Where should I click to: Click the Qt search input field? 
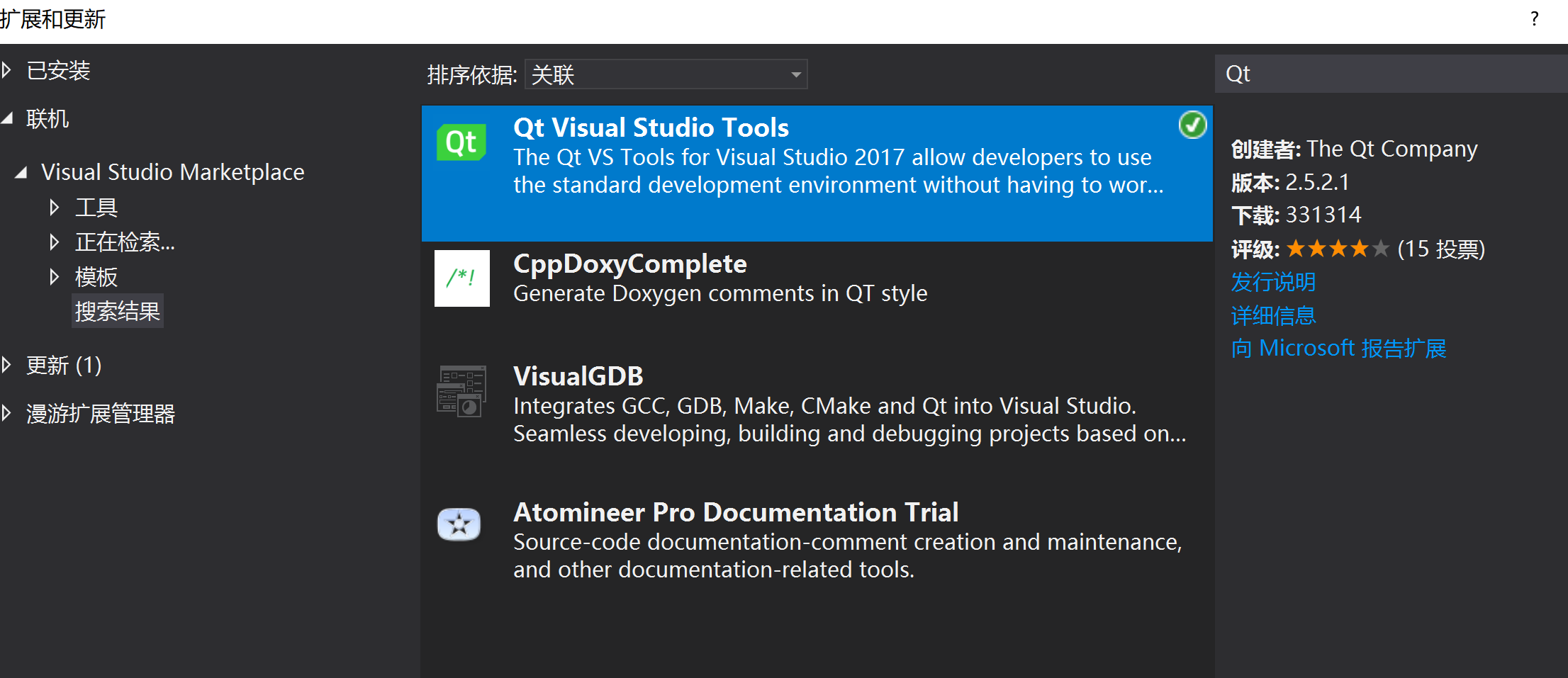click(x=1391, y=74)
